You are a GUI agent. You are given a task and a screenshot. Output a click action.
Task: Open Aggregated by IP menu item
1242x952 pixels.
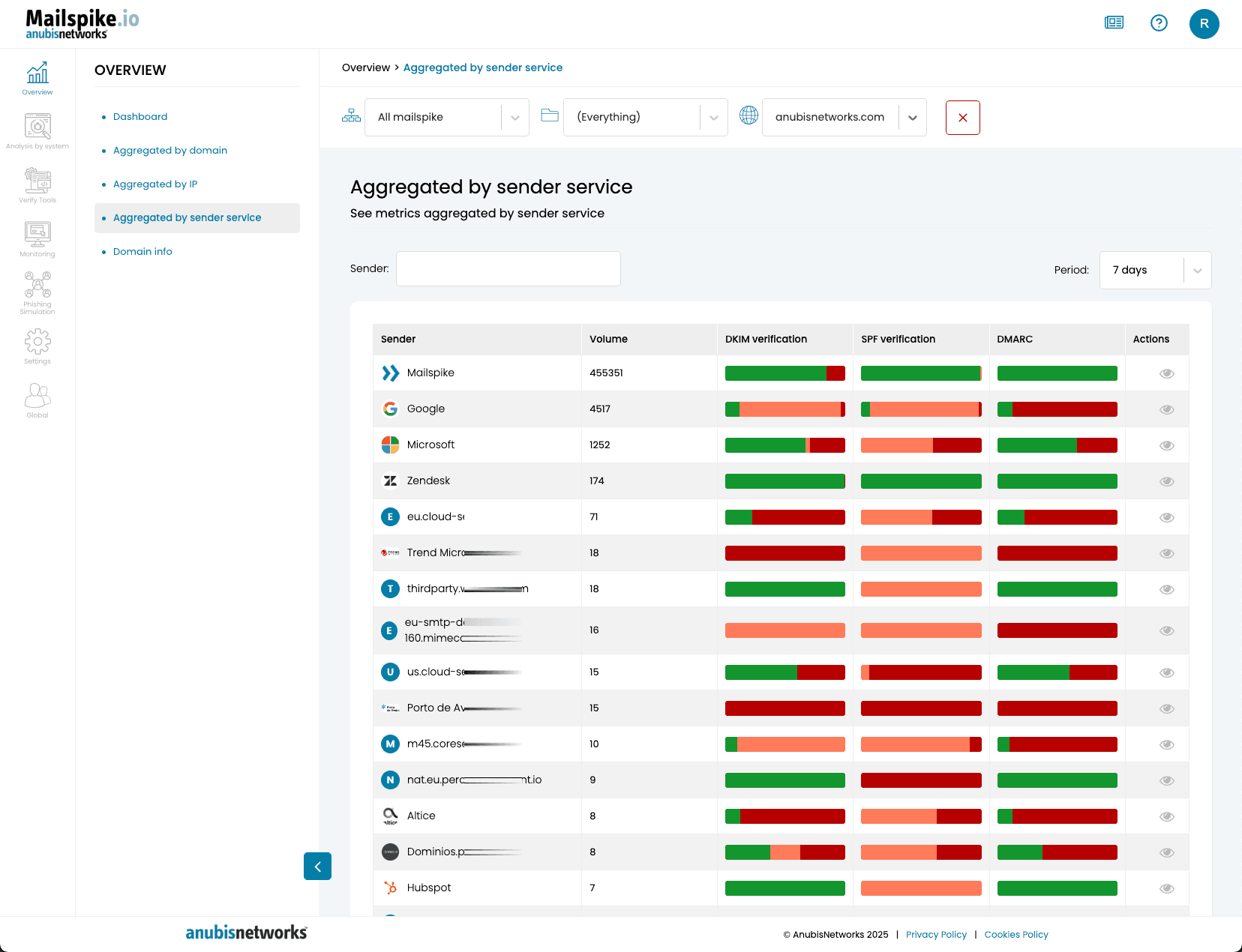[155, 184]
